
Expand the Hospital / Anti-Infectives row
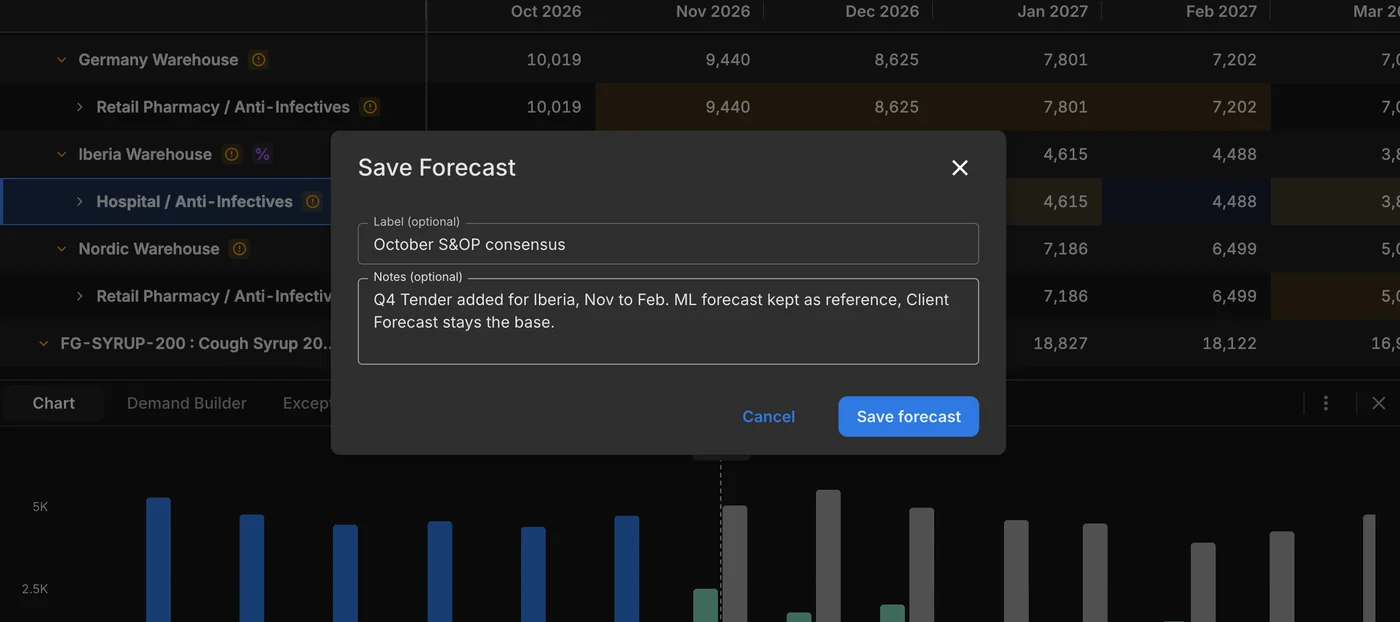80,202
